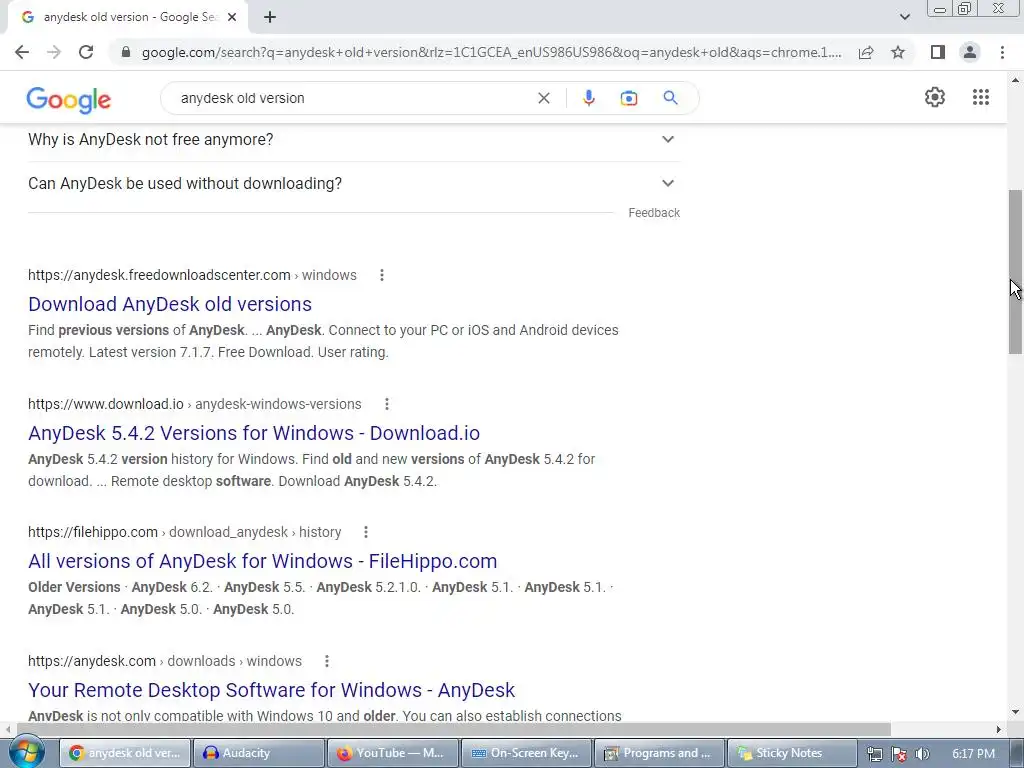Click into the anydesk old version search field
Image resolution: width=1024 pixels, height=768 pixels.
point(353,98)
